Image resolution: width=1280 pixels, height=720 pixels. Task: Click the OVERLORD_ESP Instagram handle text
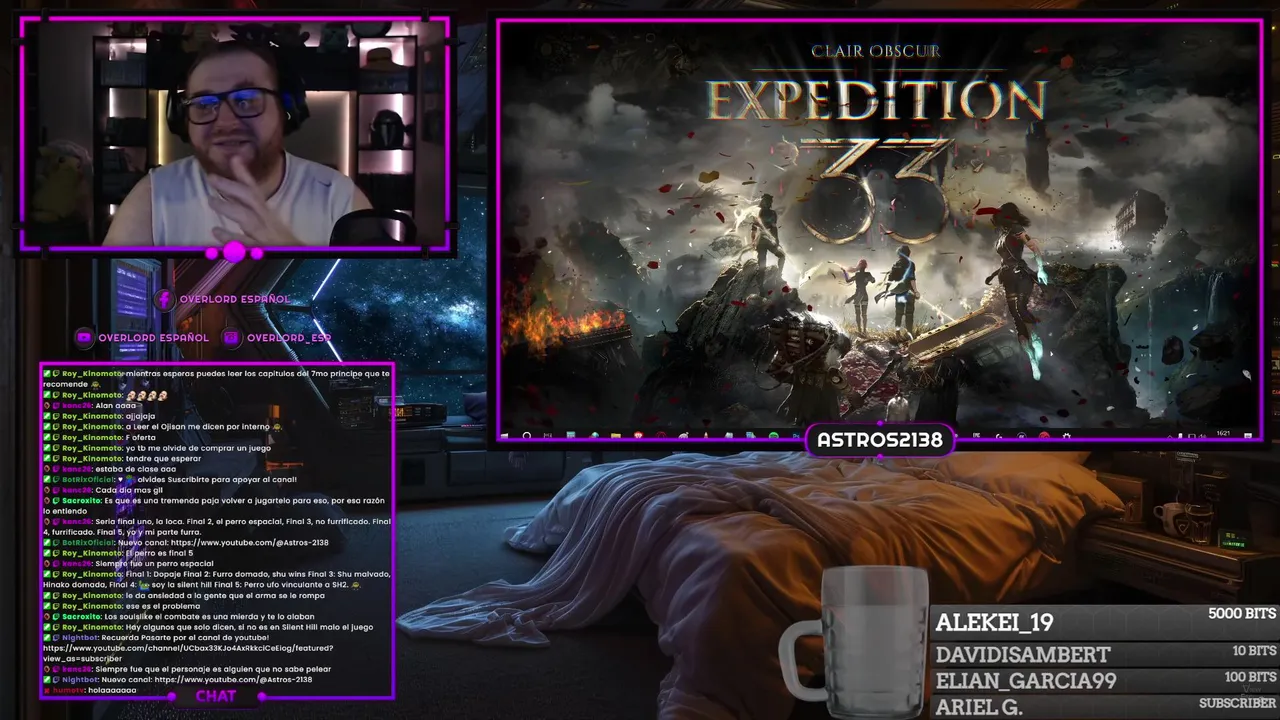[x=289, y=338]
